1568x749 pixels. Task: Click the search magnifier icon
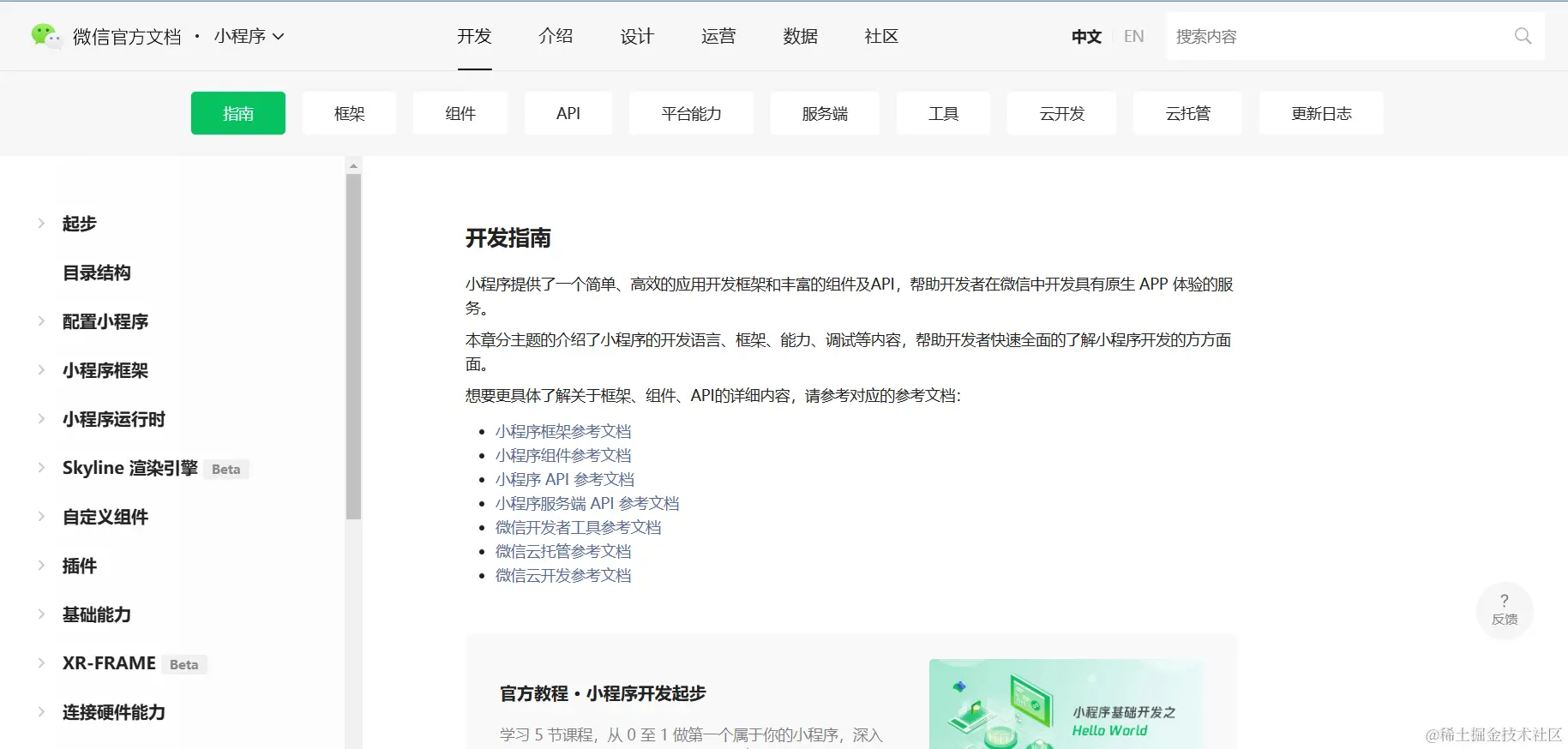point(1523,36)
